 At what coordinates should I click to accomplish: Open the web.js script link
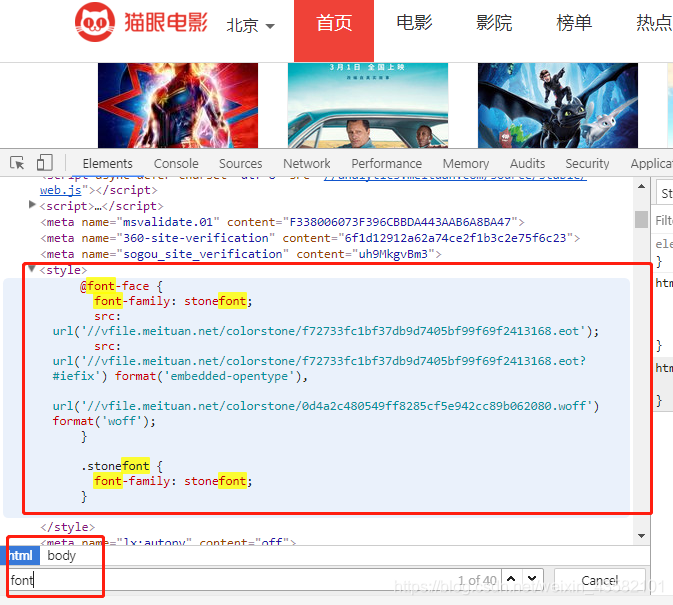[x=61, y=190]
